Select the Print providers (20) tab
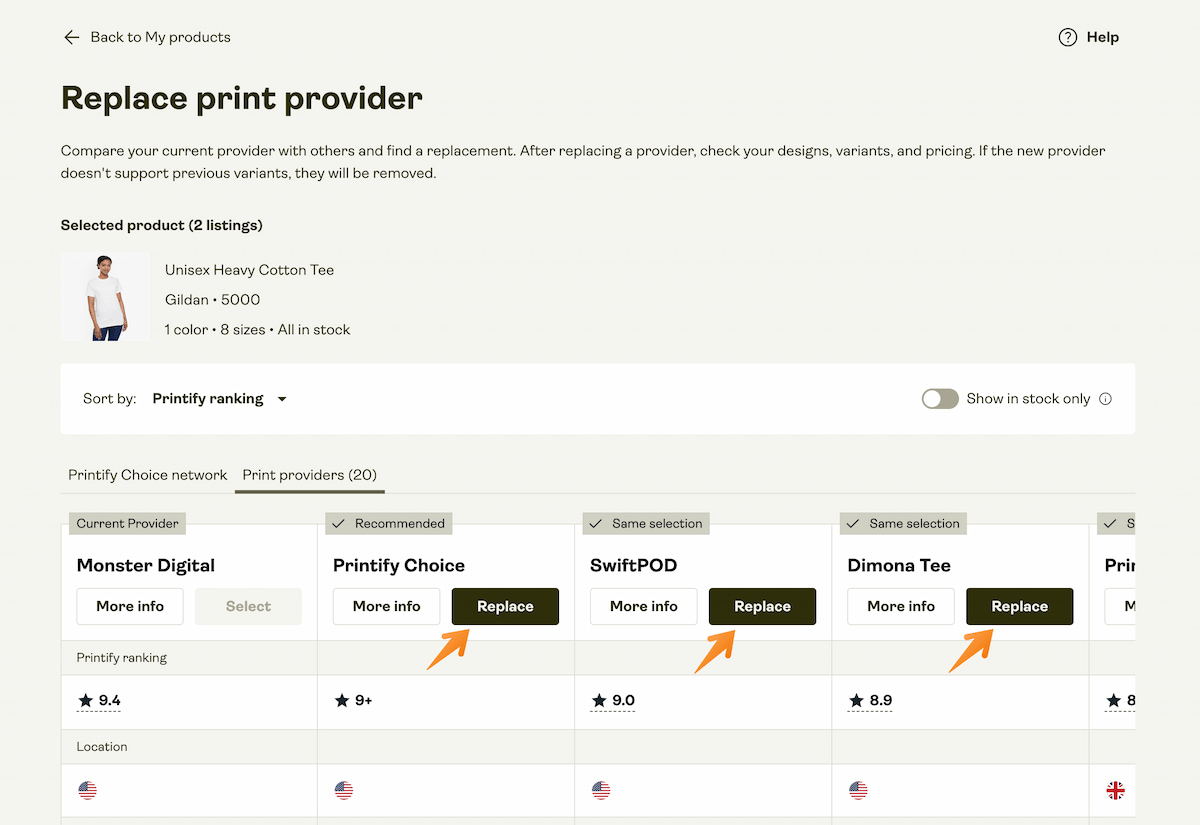This screenshot has height=825, width=1200. pyautogui.click(x=309, y=475)
